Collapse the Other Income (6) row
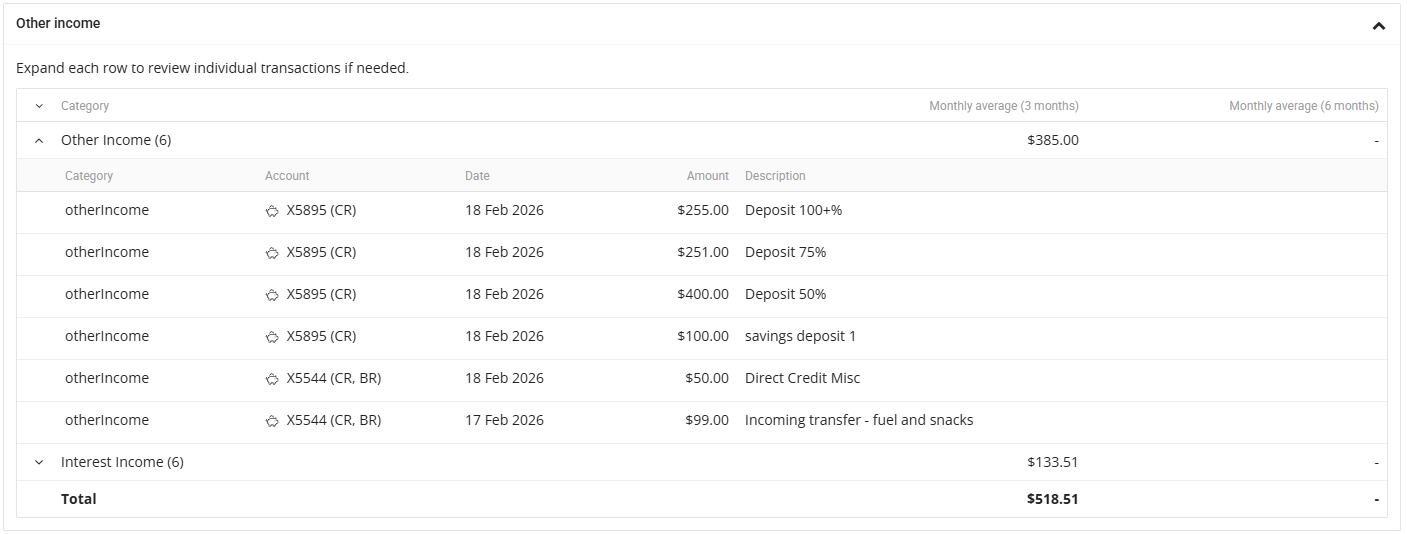 39,141
